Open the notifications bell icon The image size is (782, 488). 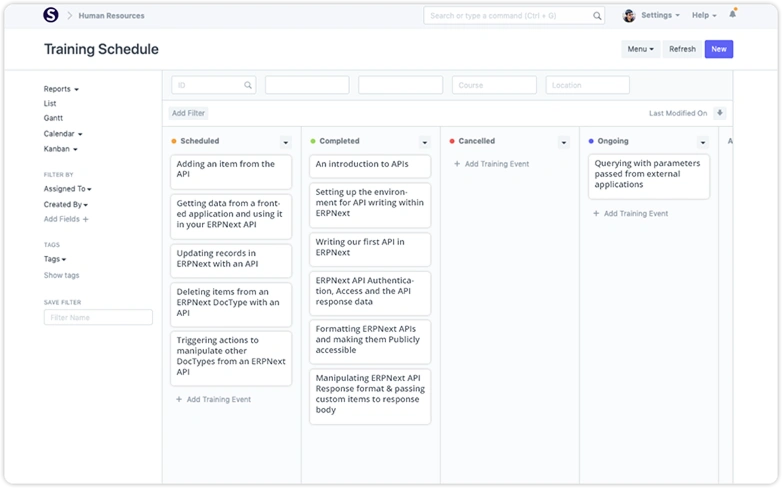point(732,15)
